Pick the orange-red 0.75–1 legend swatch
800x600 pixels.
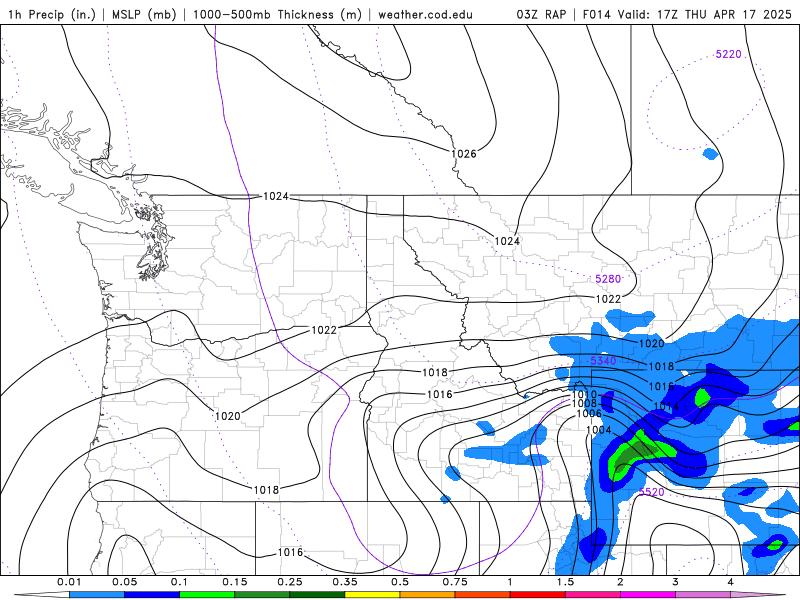(483, 595)
